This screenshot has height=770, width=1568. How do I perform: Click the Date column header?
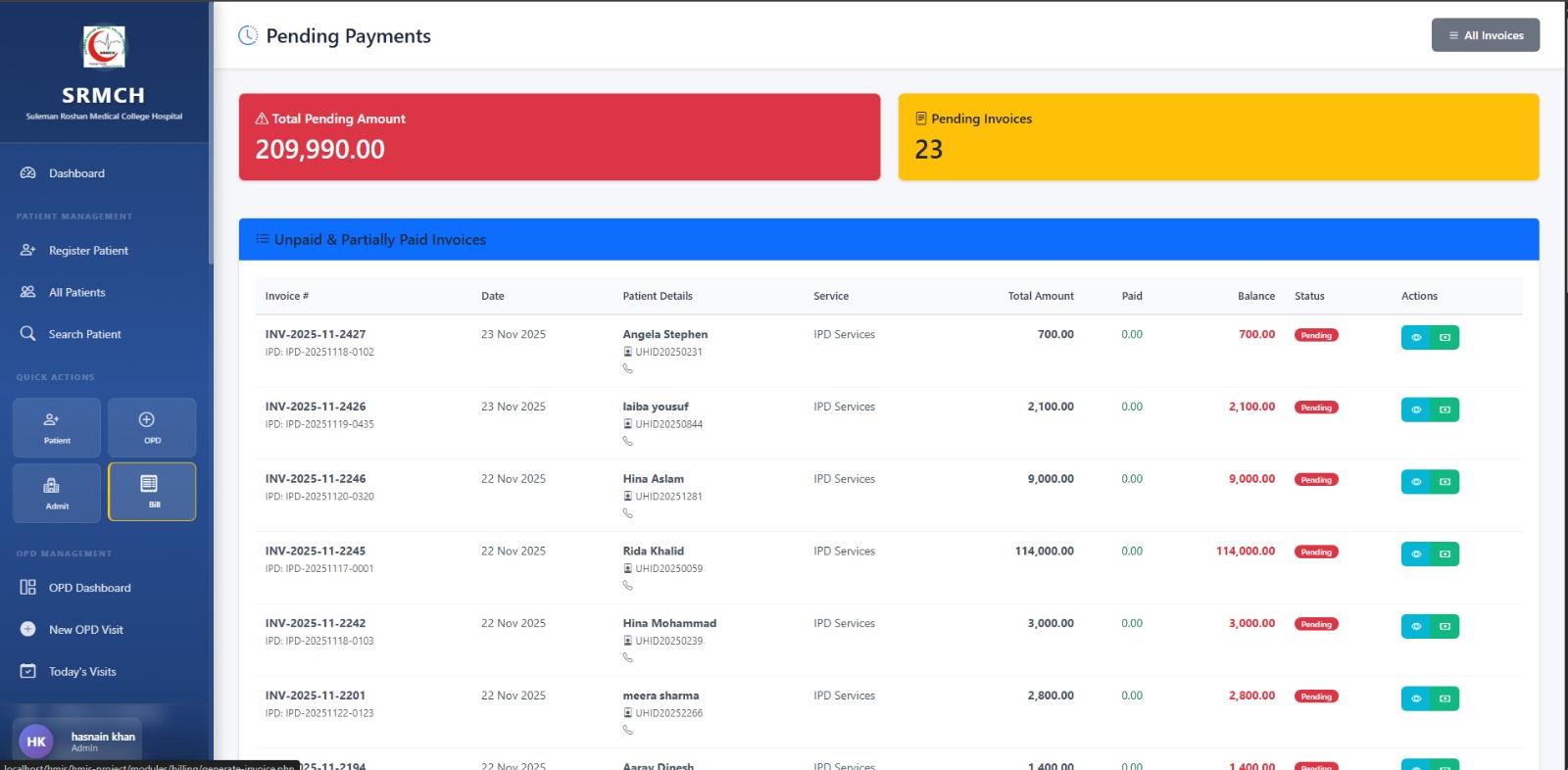493,296
